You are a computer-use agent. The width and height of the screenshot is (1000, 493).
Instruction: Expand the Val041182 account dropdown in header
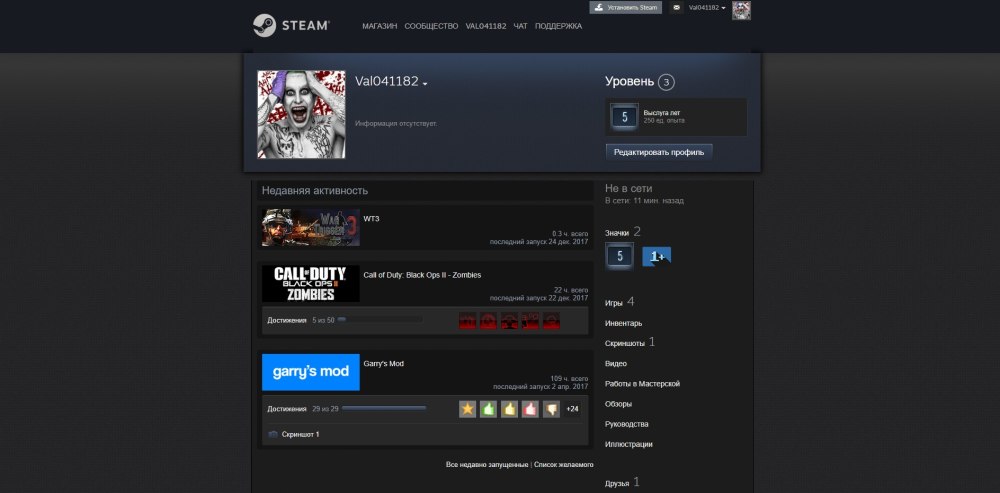[707, 8]
